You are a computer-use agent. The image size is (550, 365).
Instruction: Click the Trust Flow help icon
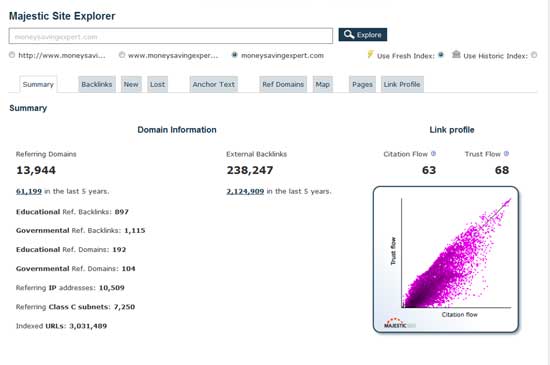(506, 154)
